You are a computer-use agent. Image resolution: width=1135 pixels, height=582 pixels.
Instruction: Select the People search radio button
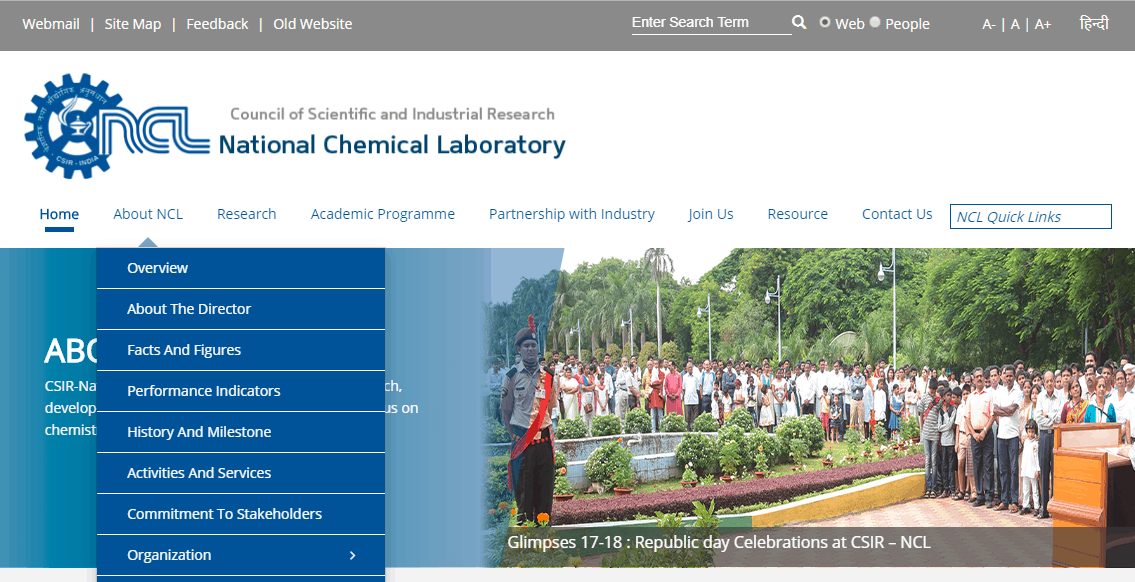pyautogui.click(x=875, y=22)
